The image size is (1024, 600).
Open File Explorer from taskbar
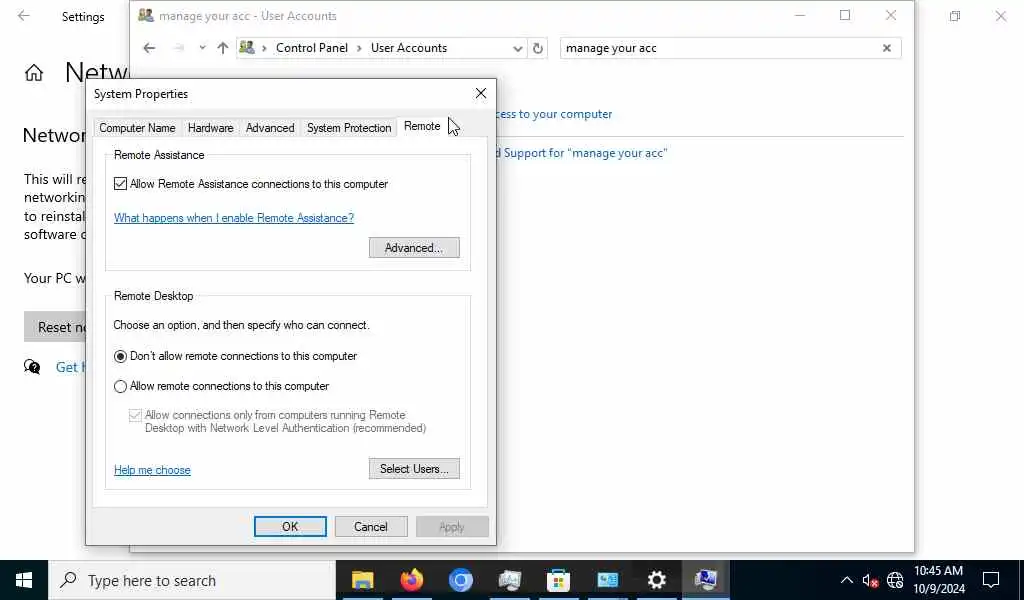(x=362, y=580)
